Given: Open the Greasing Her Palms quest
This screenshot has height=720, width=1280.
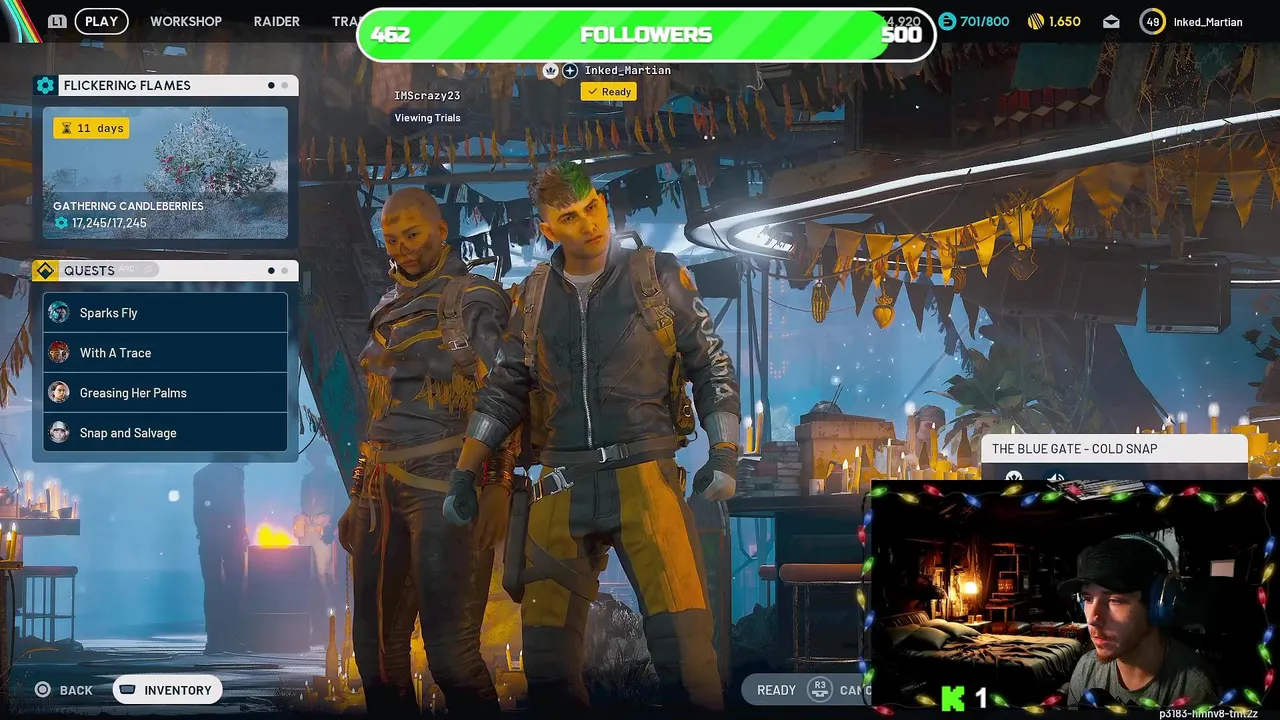Looking at the screenshot, I should 165,393.
